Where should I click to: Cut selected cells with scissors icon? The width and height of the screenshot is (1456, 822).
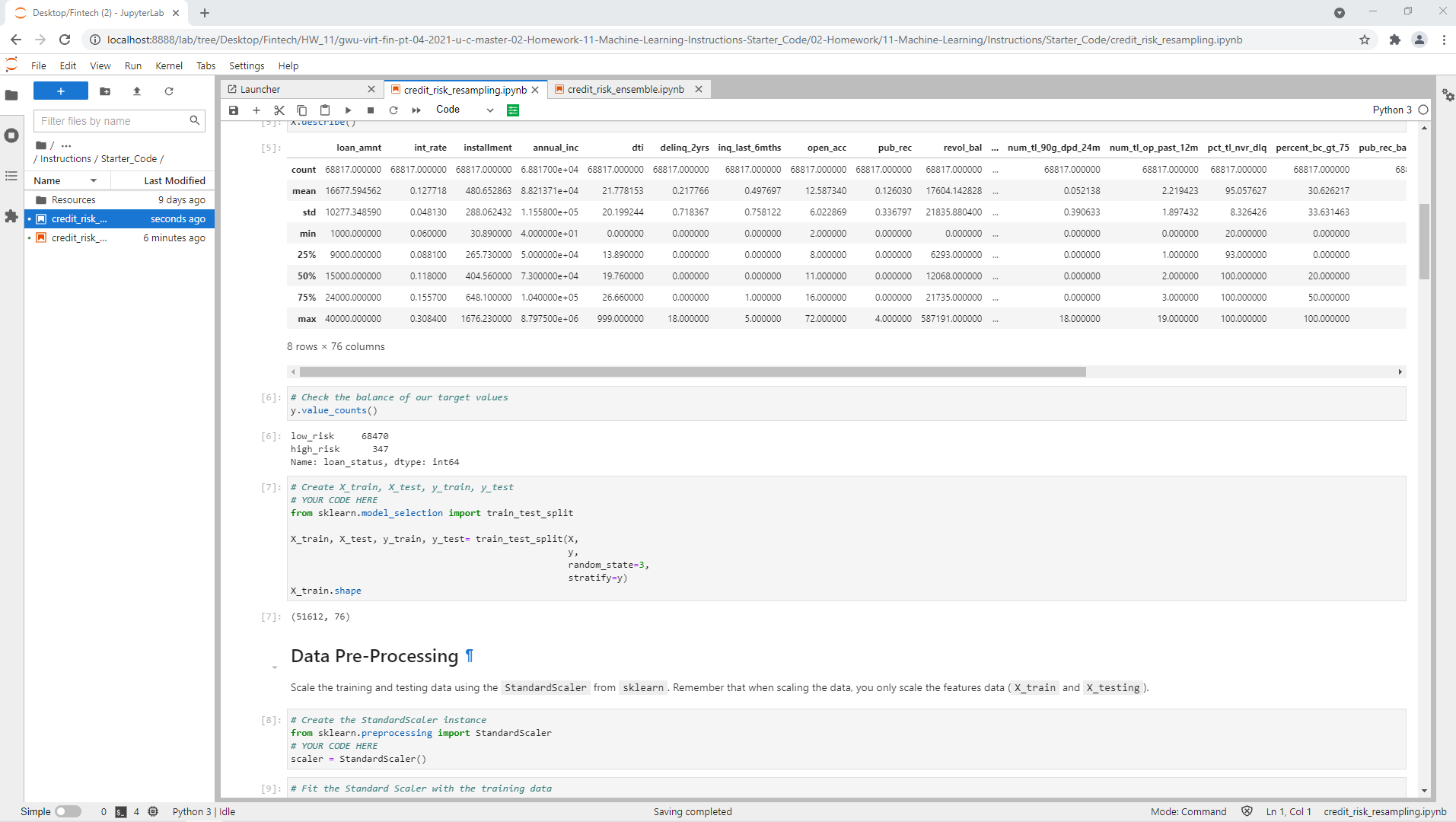[x=279, y=110]
